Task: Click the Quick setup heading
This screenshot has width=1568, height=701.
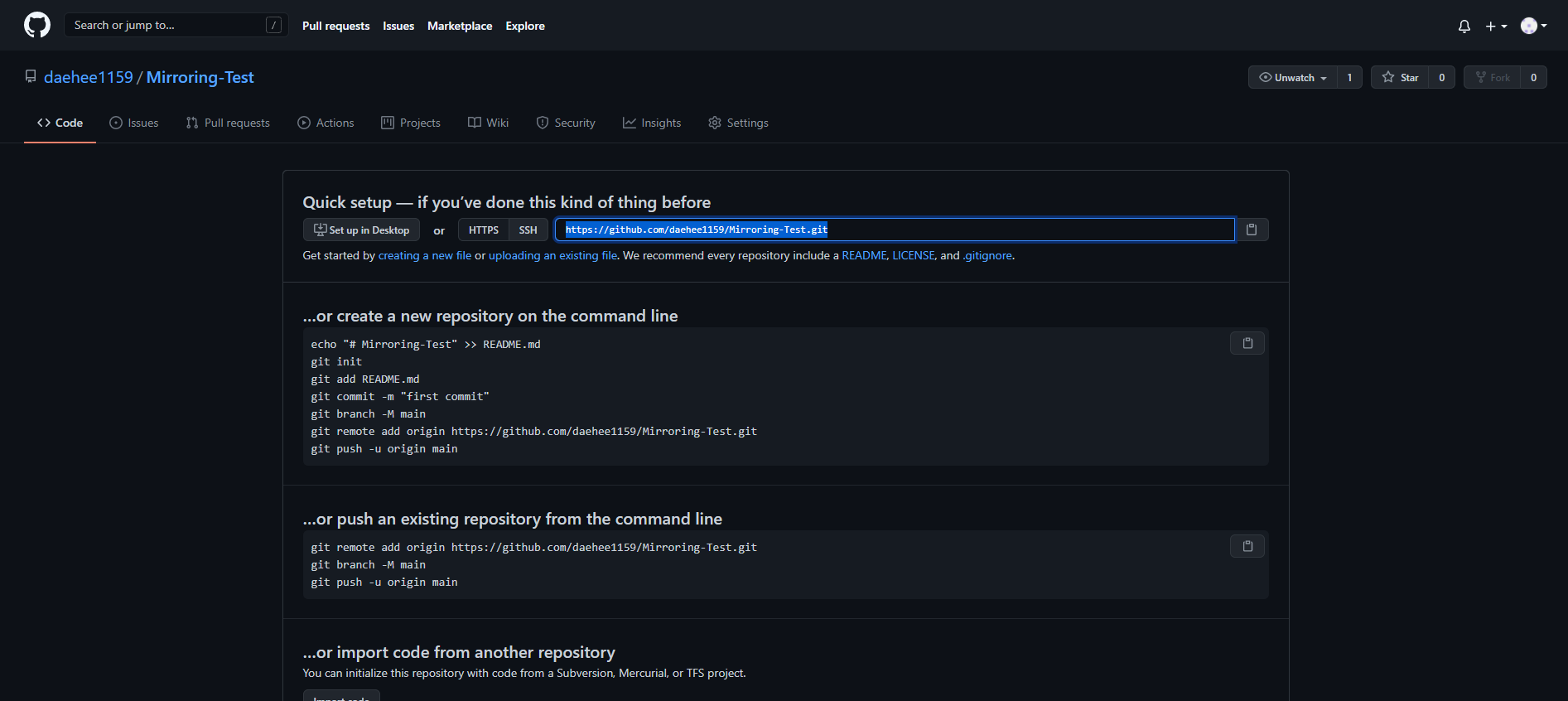Action: [507, 202]
